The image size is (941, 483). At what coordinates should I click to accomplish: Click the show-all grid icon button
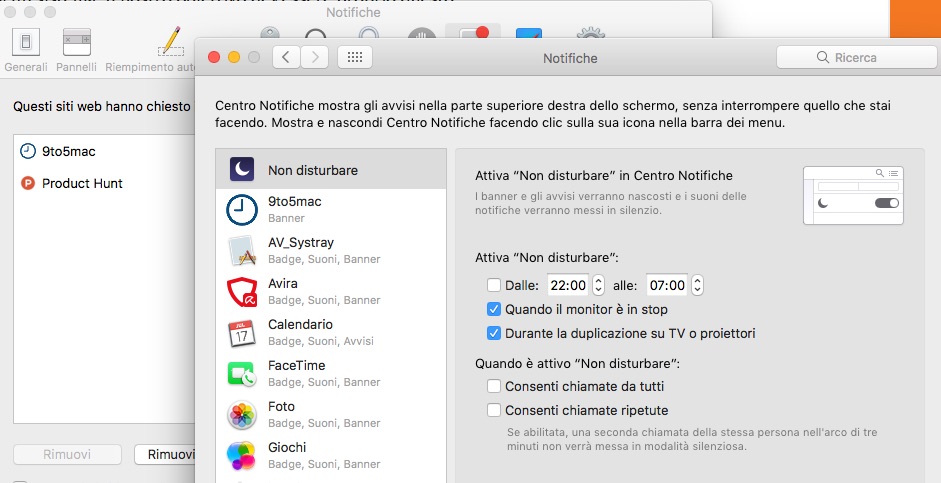353,57
